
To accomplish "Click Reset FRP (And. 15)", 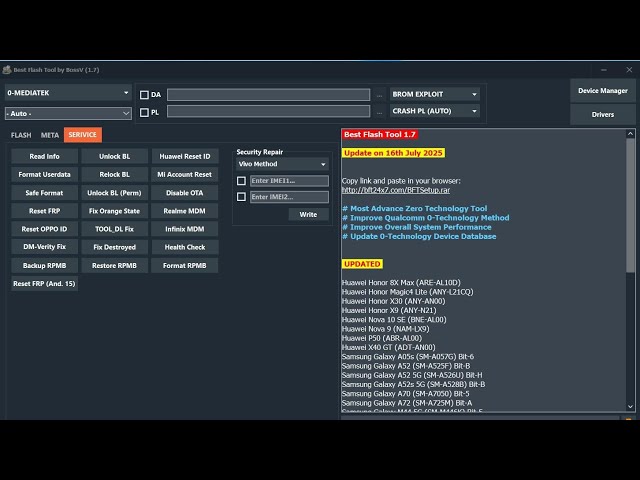I will pos(44,283).
